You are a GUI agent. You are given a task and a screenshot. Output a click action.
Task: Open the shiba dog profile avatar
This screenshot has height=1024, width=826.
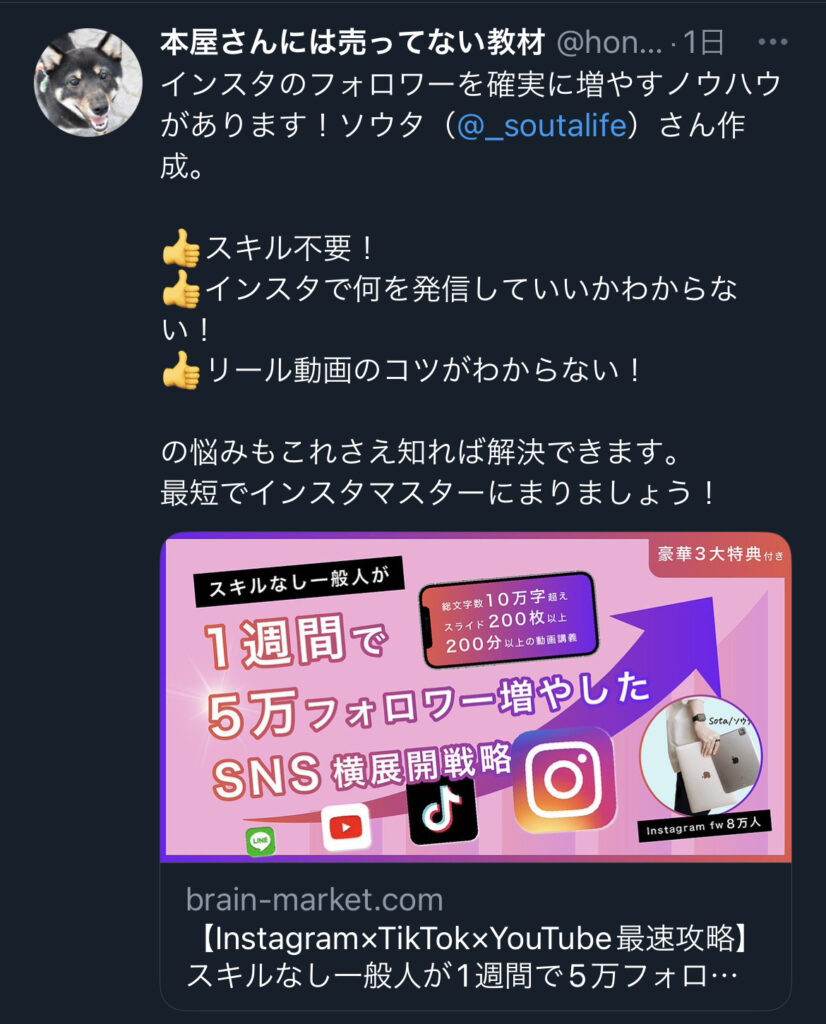(88, 82)
